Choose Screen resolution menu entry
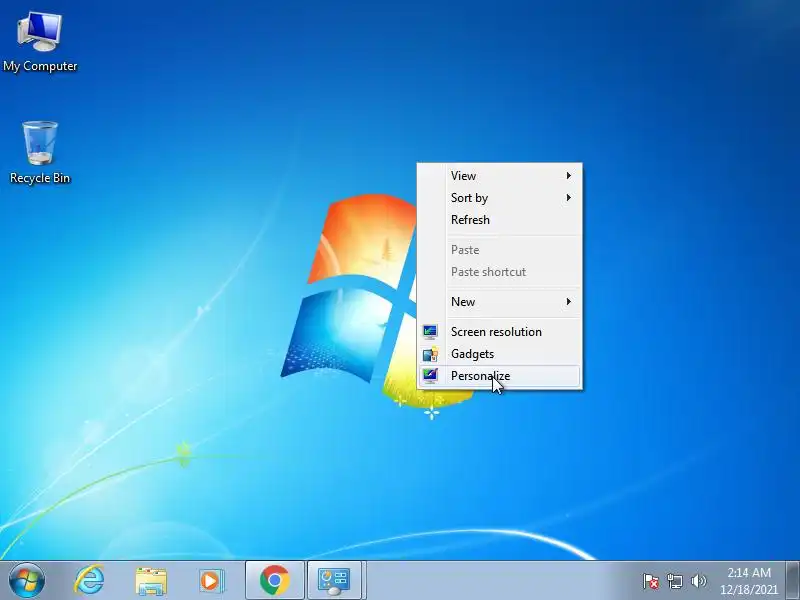The width and height of the screenshot is (800, 600). coord(499,332)
